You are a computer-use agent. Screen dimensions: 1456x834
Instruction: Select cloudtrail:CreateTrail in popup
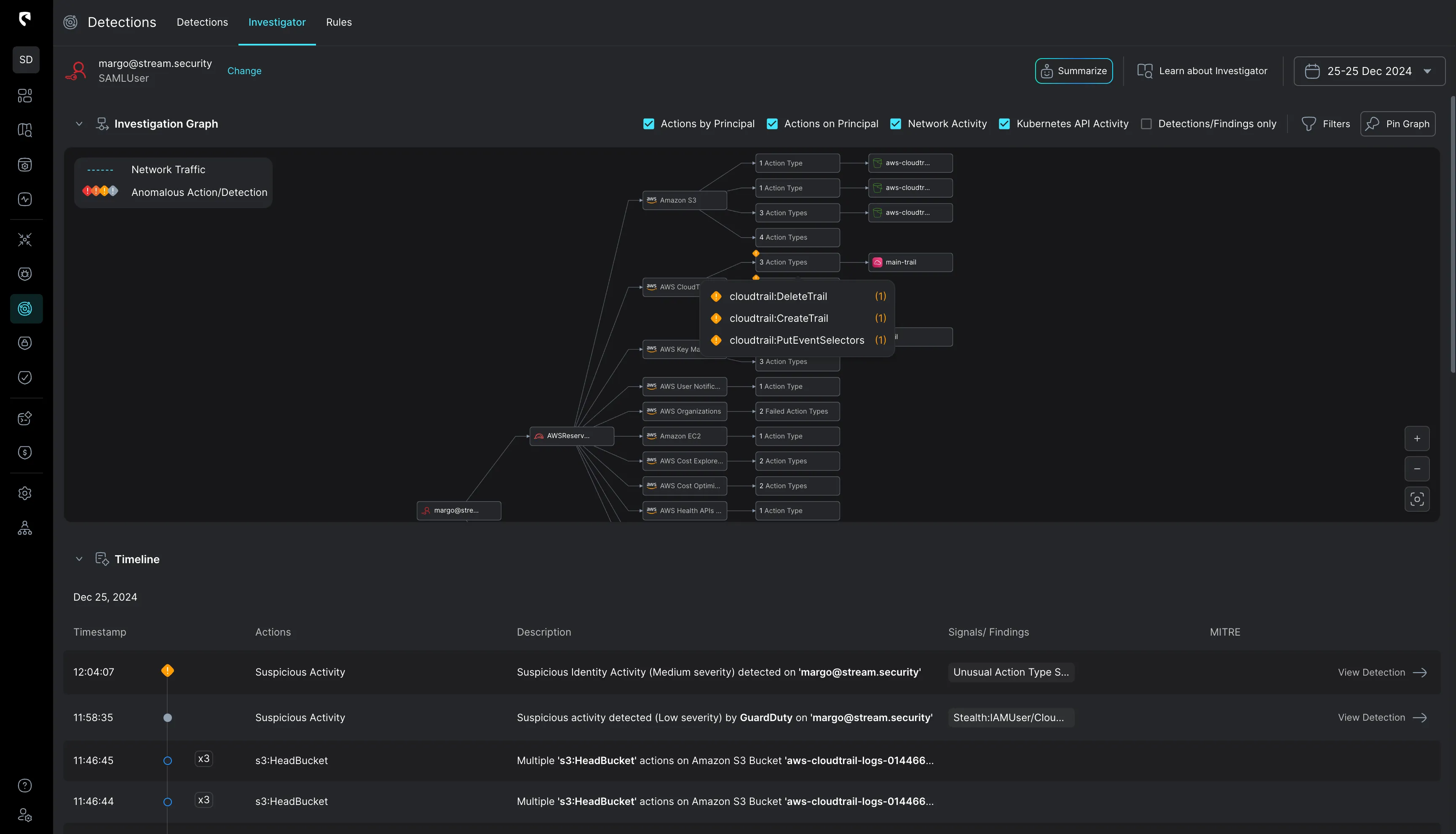point(798,318)
